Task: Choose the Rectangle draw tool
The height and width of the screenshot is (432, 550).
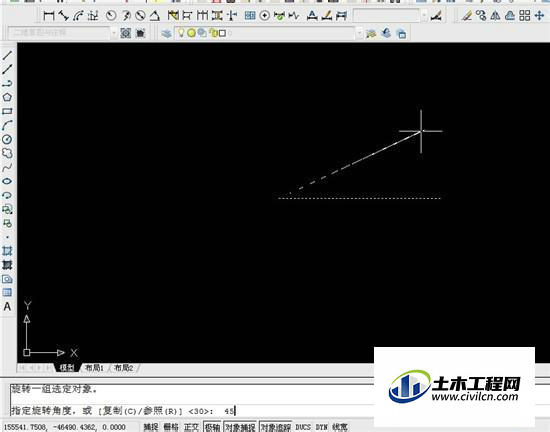Action: [7, 111]
